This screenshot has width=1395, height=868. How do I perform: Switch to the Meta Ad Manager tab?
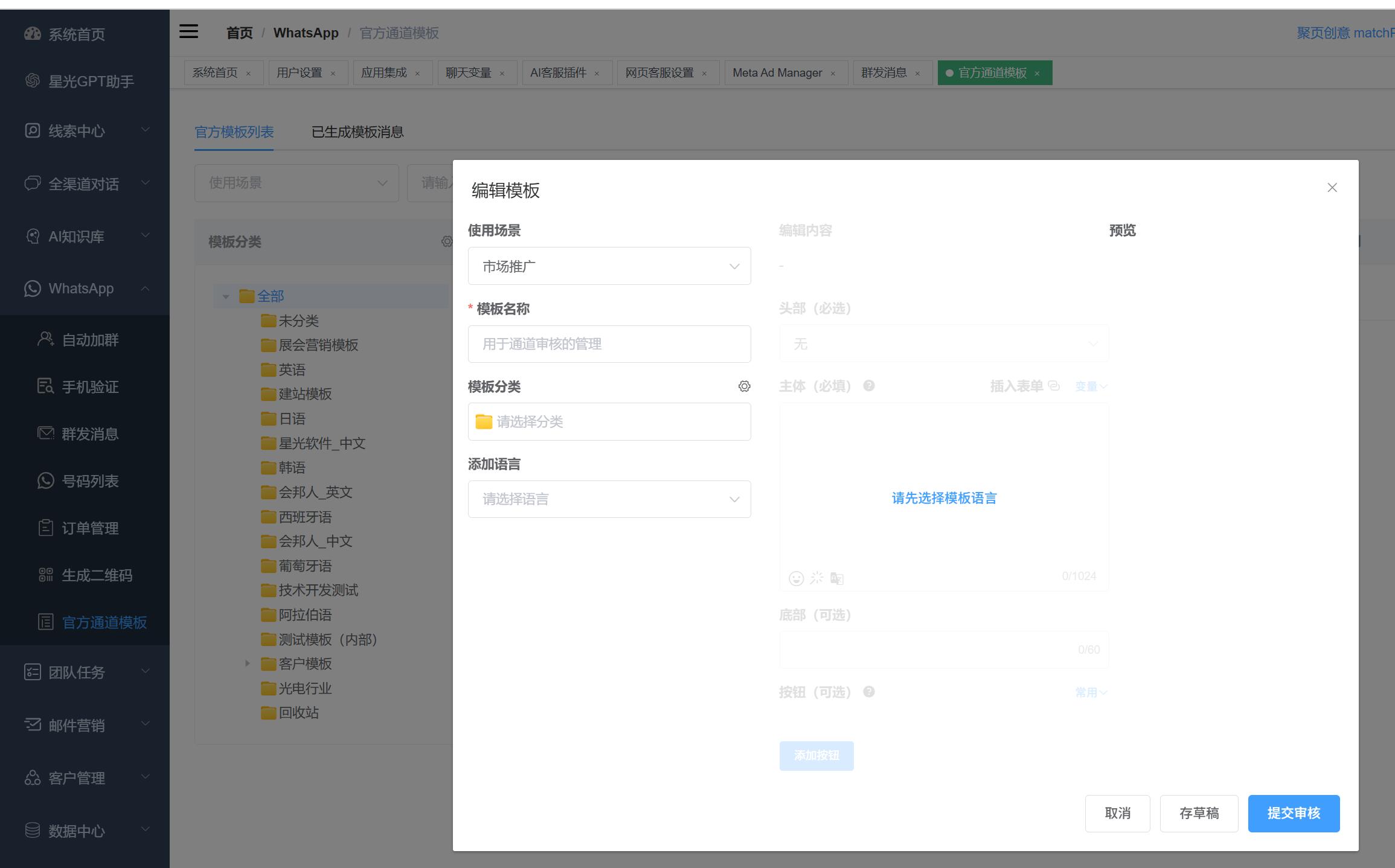(777, 73)
